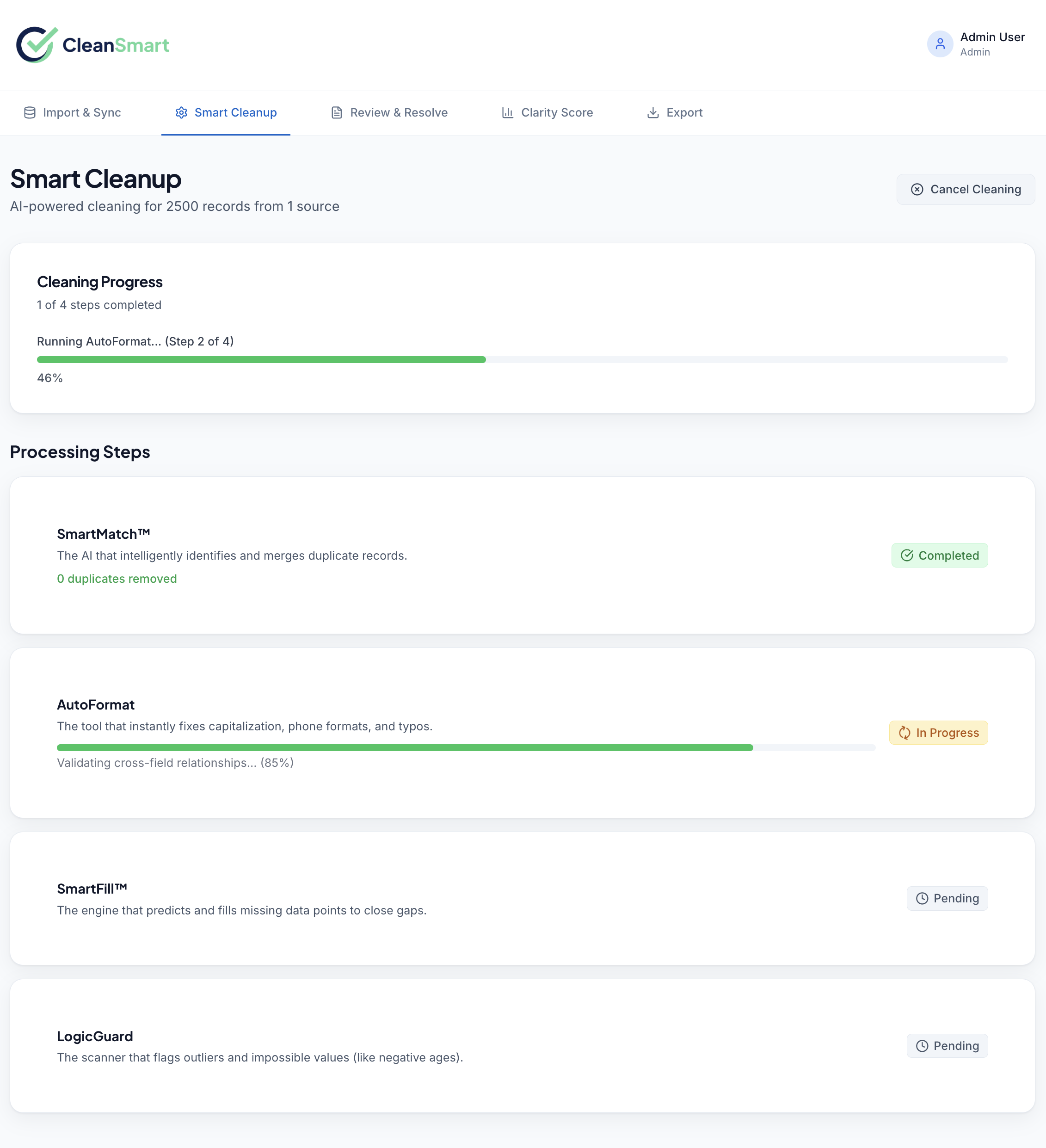Click the clock icon in SmartFill Pending badge

tap(922, 899)
